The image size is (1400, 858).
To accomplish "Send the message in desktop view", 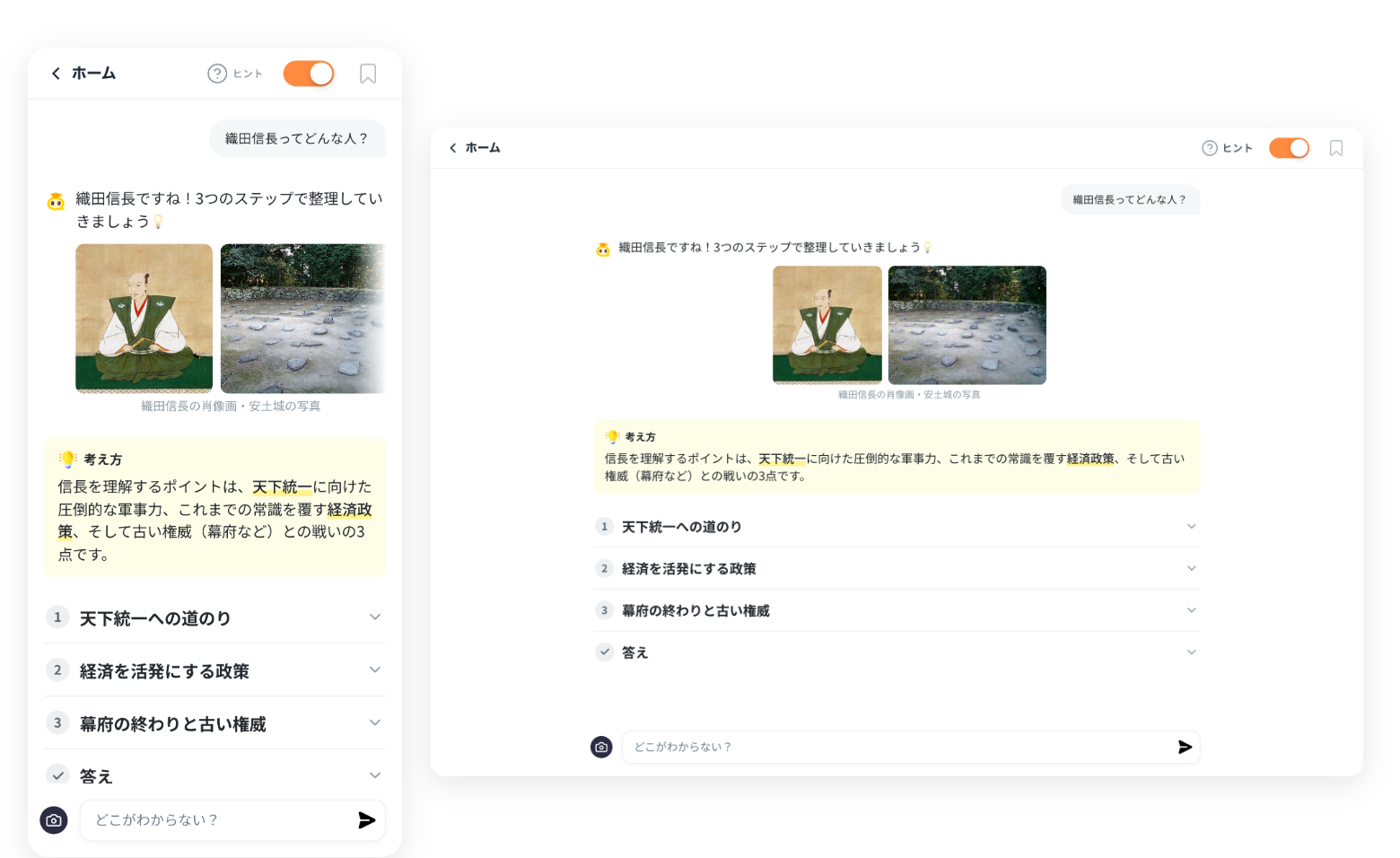I will point(1185,747).
